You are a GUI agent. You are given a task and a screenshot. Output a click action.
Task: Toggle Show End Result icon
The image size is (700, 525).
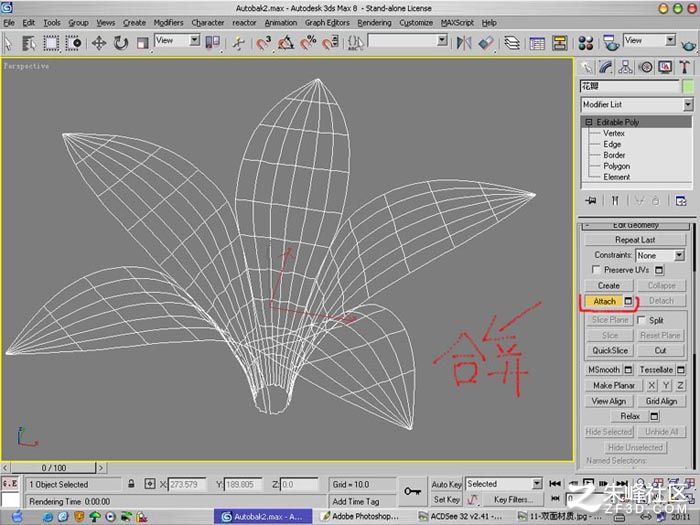click(x=615, y=201)
